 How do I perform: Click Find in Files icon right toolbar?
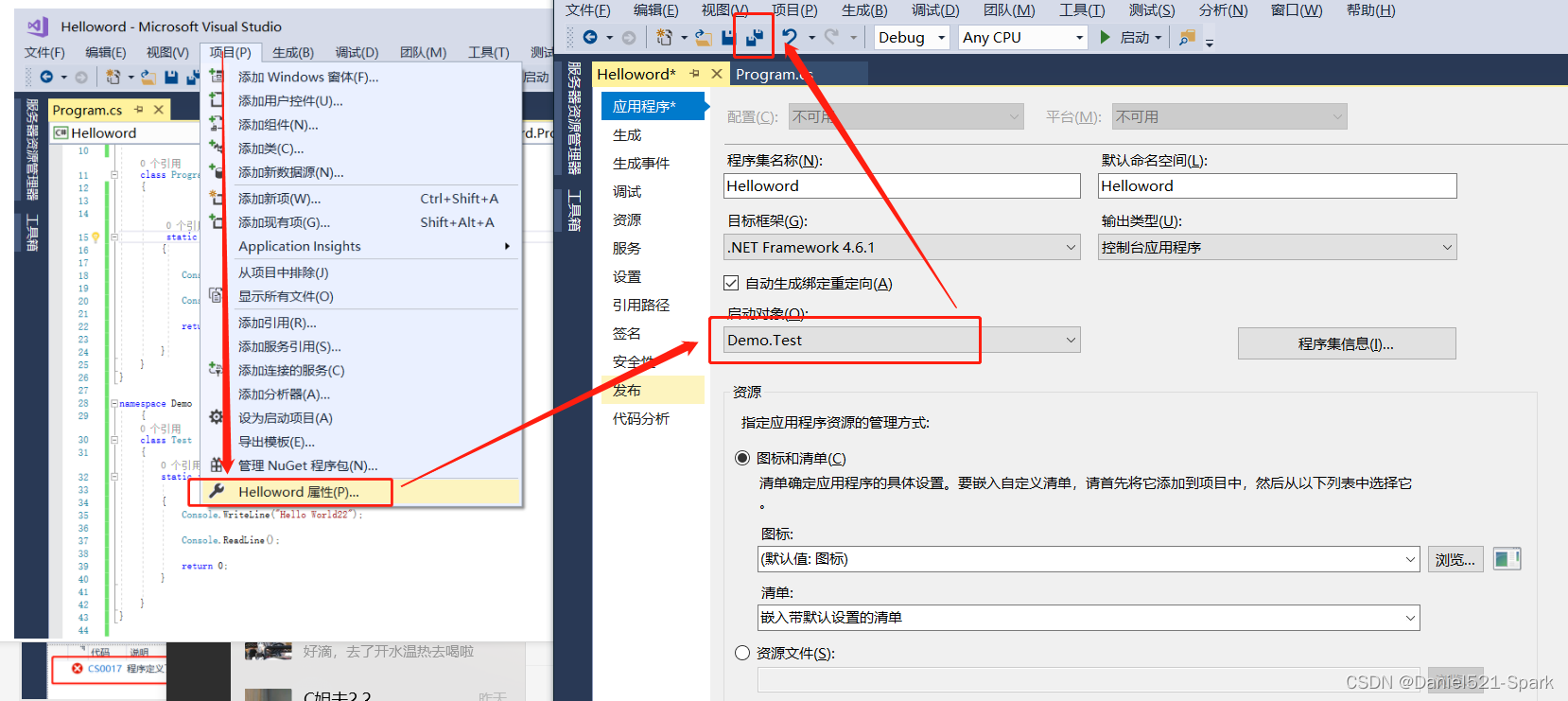pos(1187,37)
